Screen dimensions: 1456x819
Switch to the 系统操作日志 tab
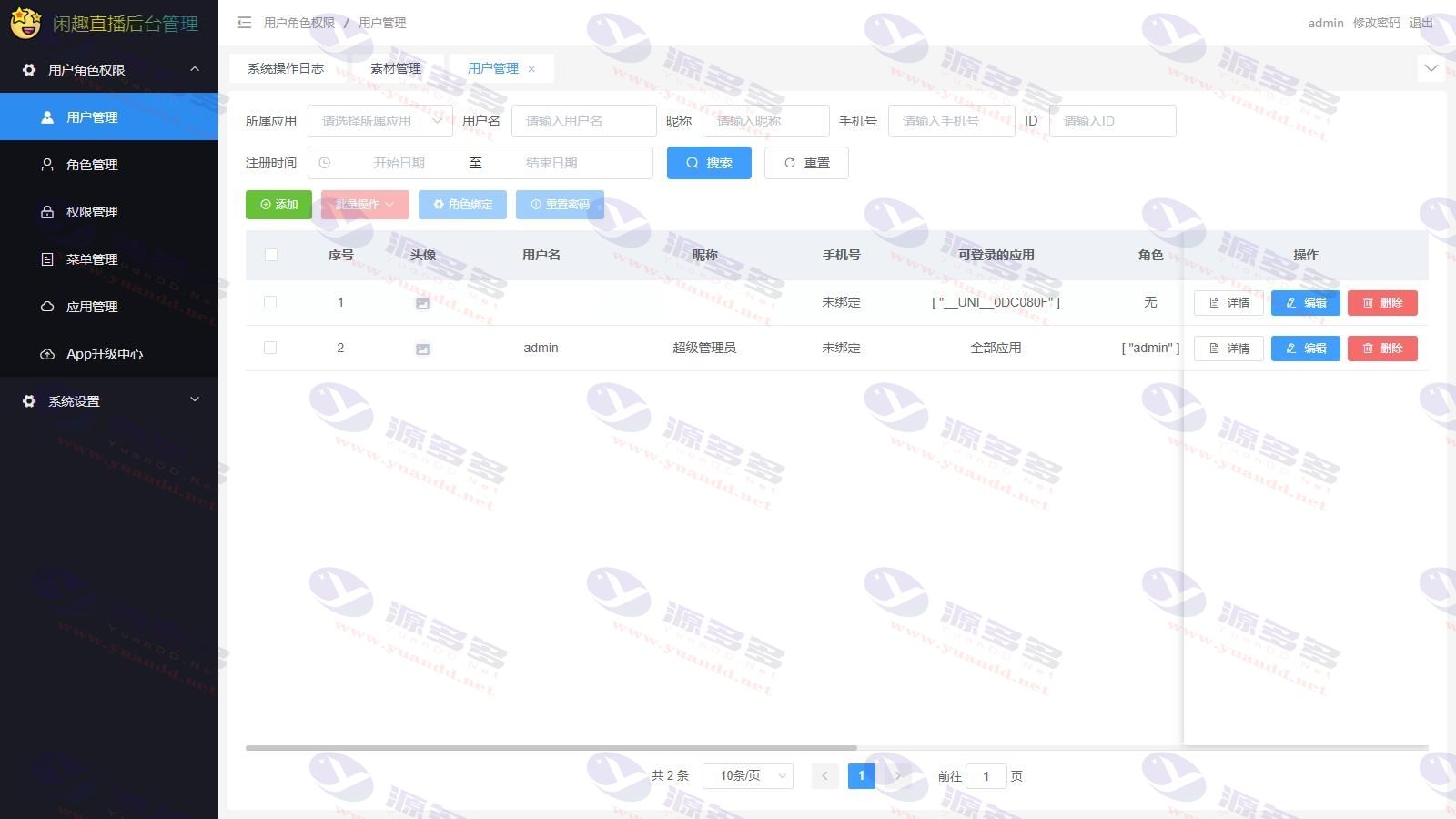[286, 68]
